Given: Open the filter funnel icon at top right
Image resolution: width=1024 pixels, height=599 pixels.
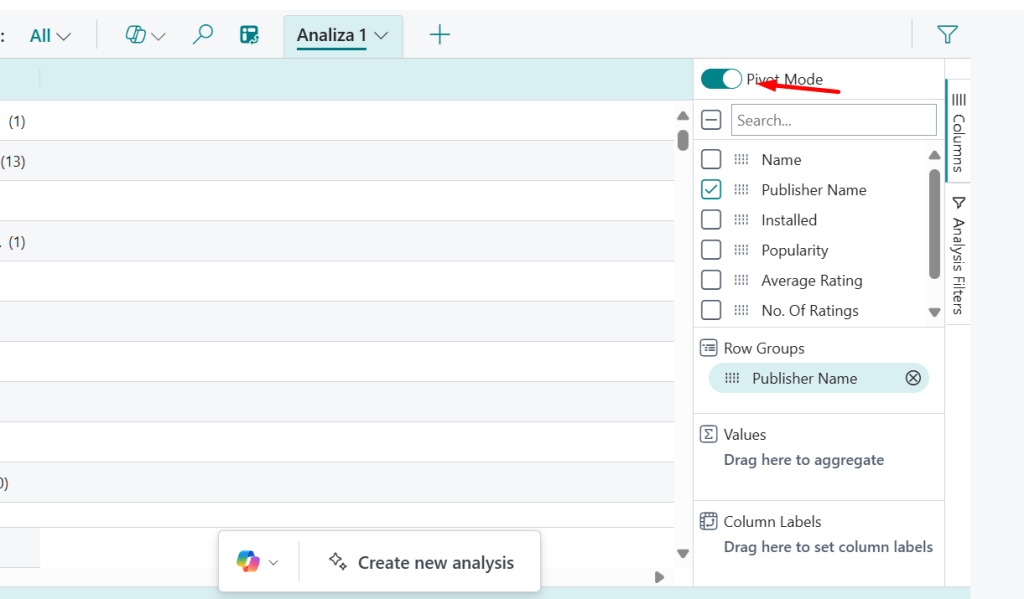Looking at the screenshot, I should (x=947, y=35).
